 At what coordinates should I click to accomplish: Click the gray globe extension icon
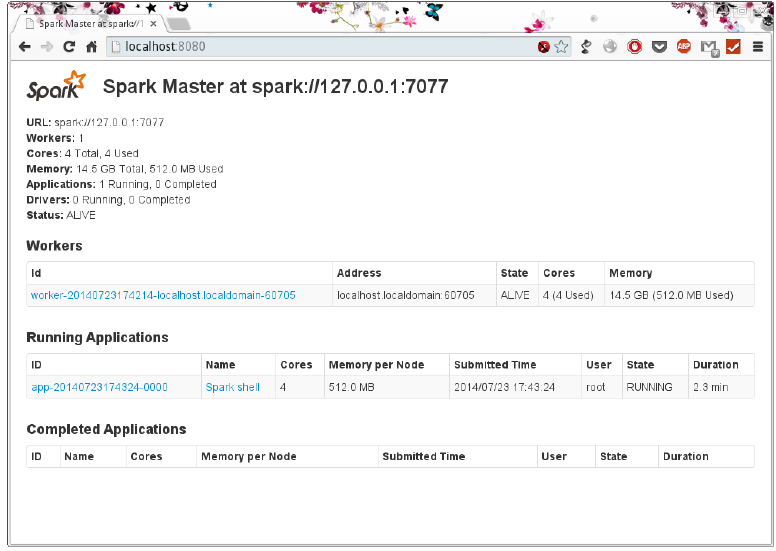pos(610,47)
